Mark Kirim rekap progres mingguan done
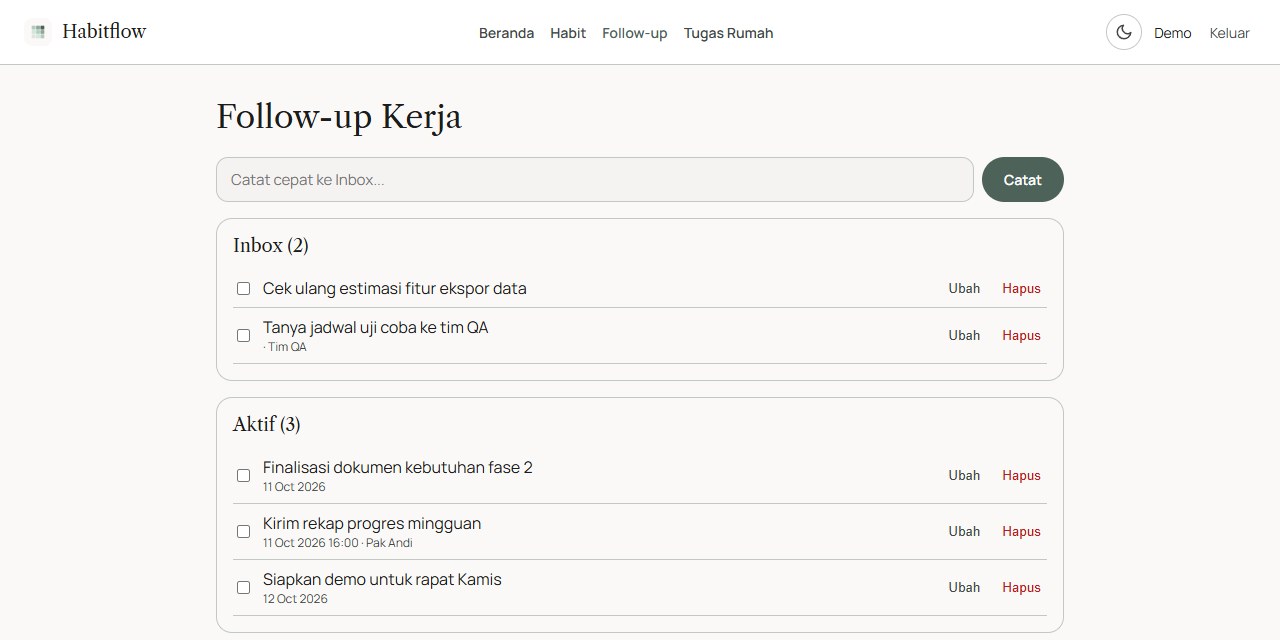Viewport: 1280px width, 640px height. pos(243,531)
